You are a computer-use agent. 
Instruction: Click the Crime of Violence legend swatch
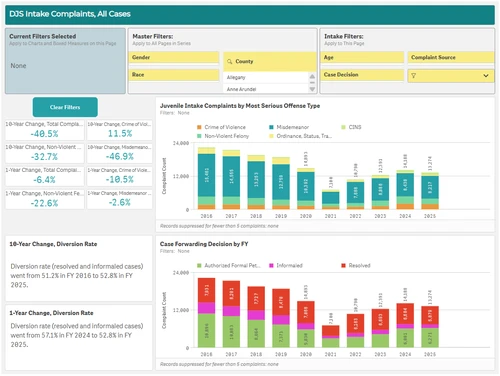point(199,127)
